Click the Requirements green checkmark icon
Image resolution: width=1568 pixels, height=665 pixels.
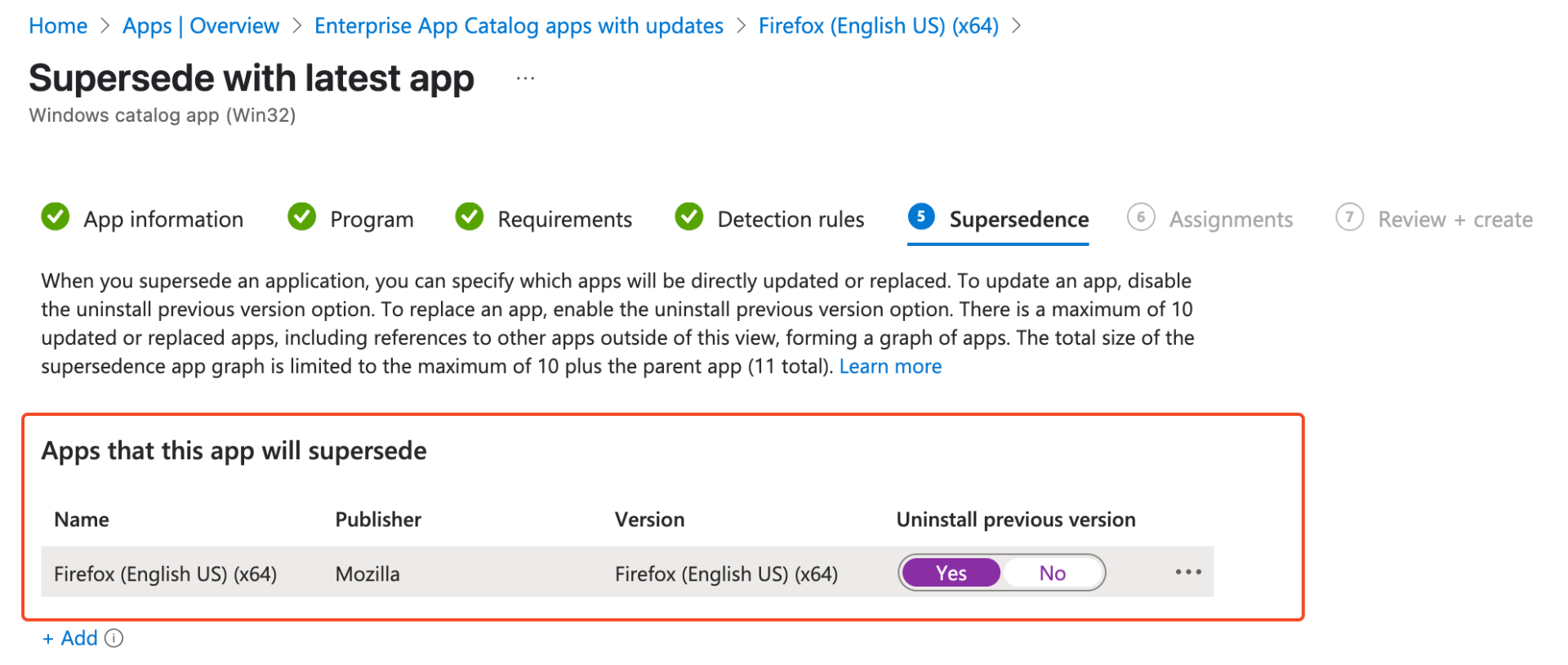(470, 217)
